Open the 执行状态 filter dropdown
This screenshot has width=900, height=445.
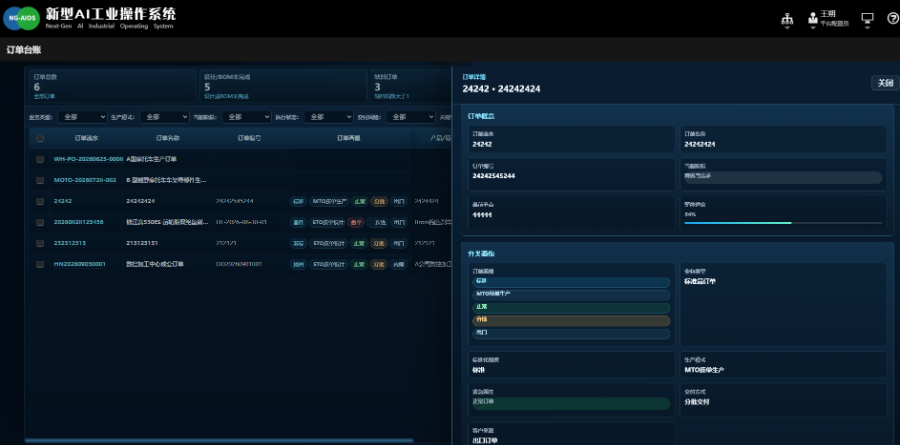(328, 117)
